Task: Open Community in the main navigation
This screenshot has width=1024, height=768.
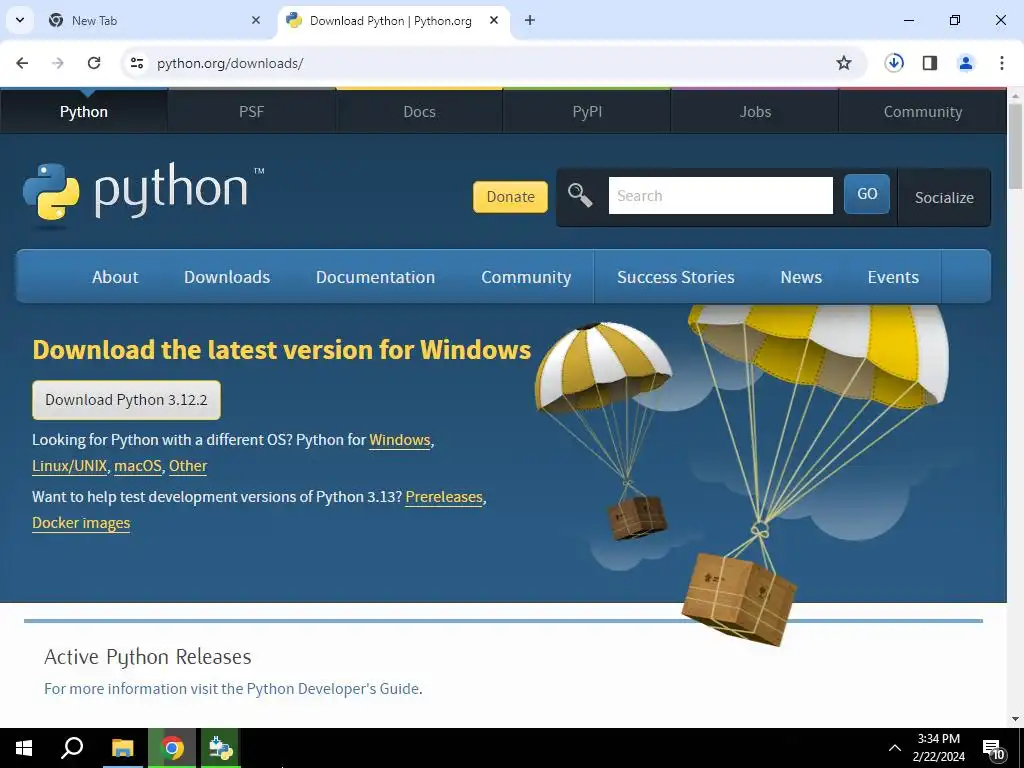Action: click(526, 277)
